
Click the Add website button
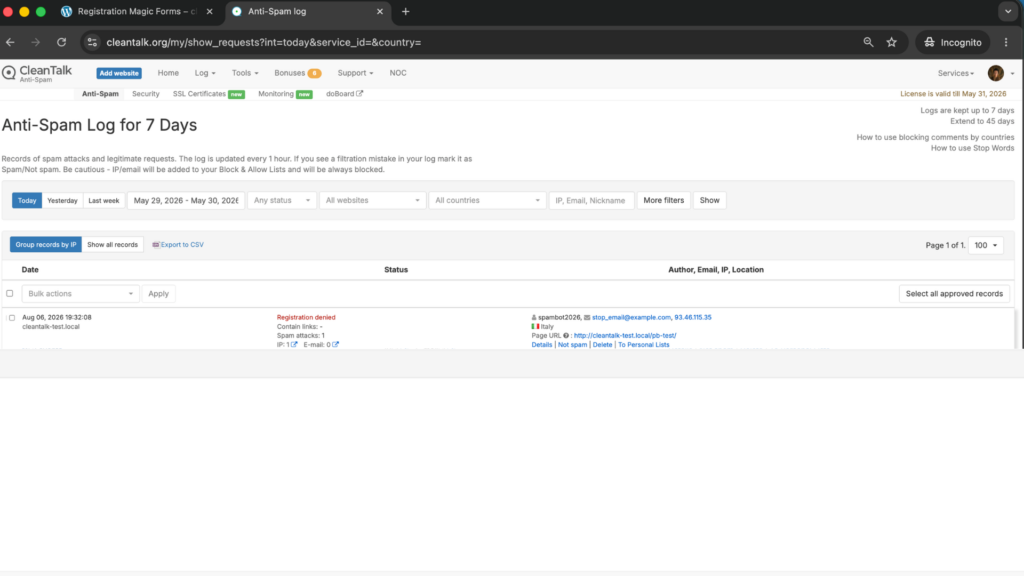click(x=119, y=73)
